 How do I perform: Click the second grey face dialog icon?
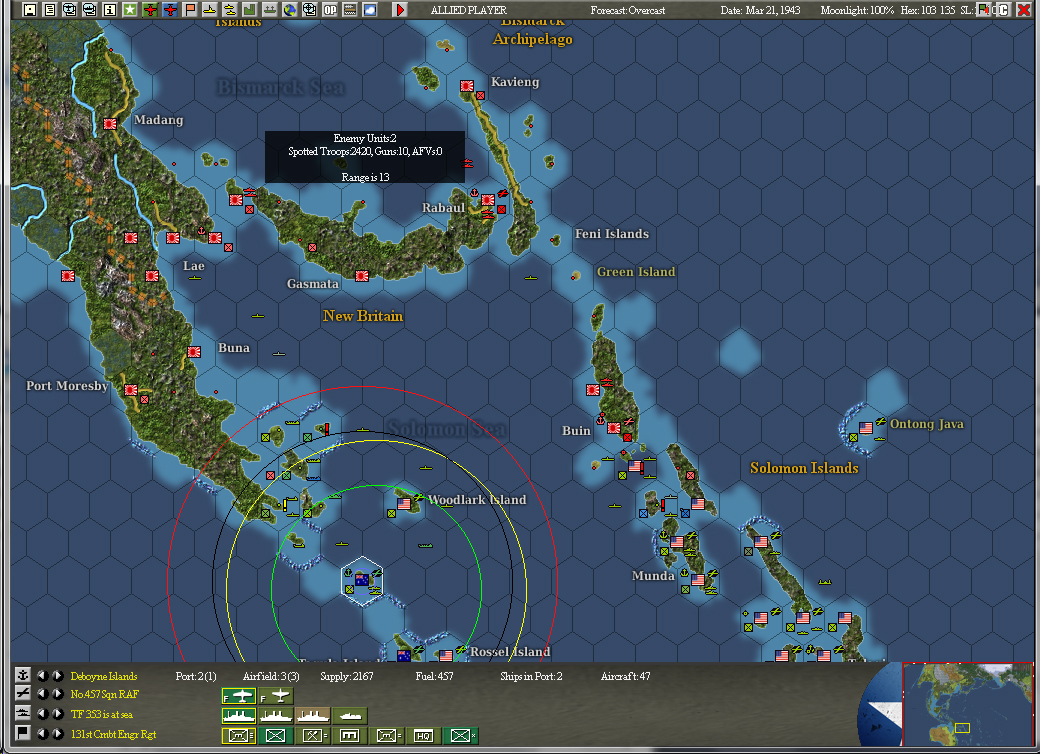(x=90, y=9)
